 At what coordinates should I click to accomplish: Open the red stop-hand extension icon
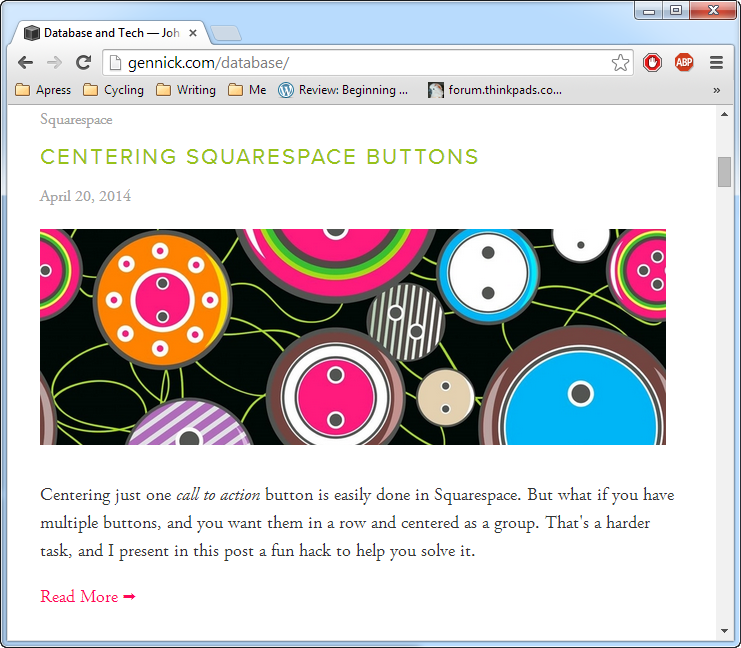pos(652,62)
